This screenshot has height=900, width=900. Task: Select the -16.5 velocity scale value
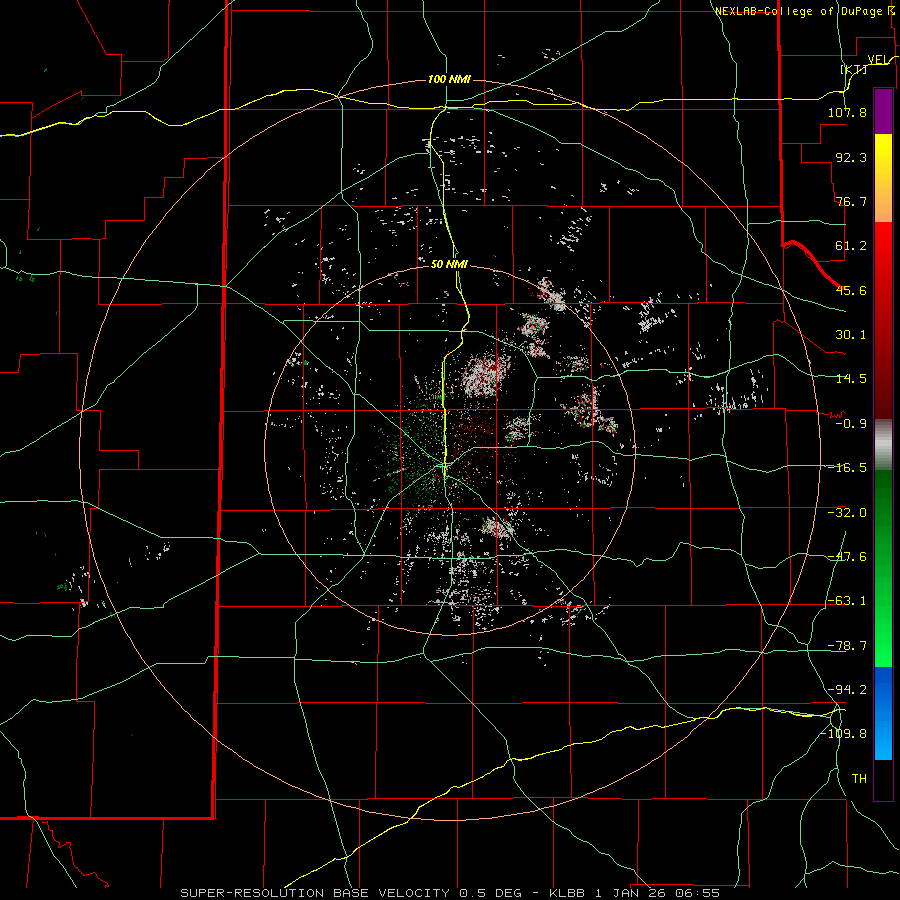(x=847, y=468)
